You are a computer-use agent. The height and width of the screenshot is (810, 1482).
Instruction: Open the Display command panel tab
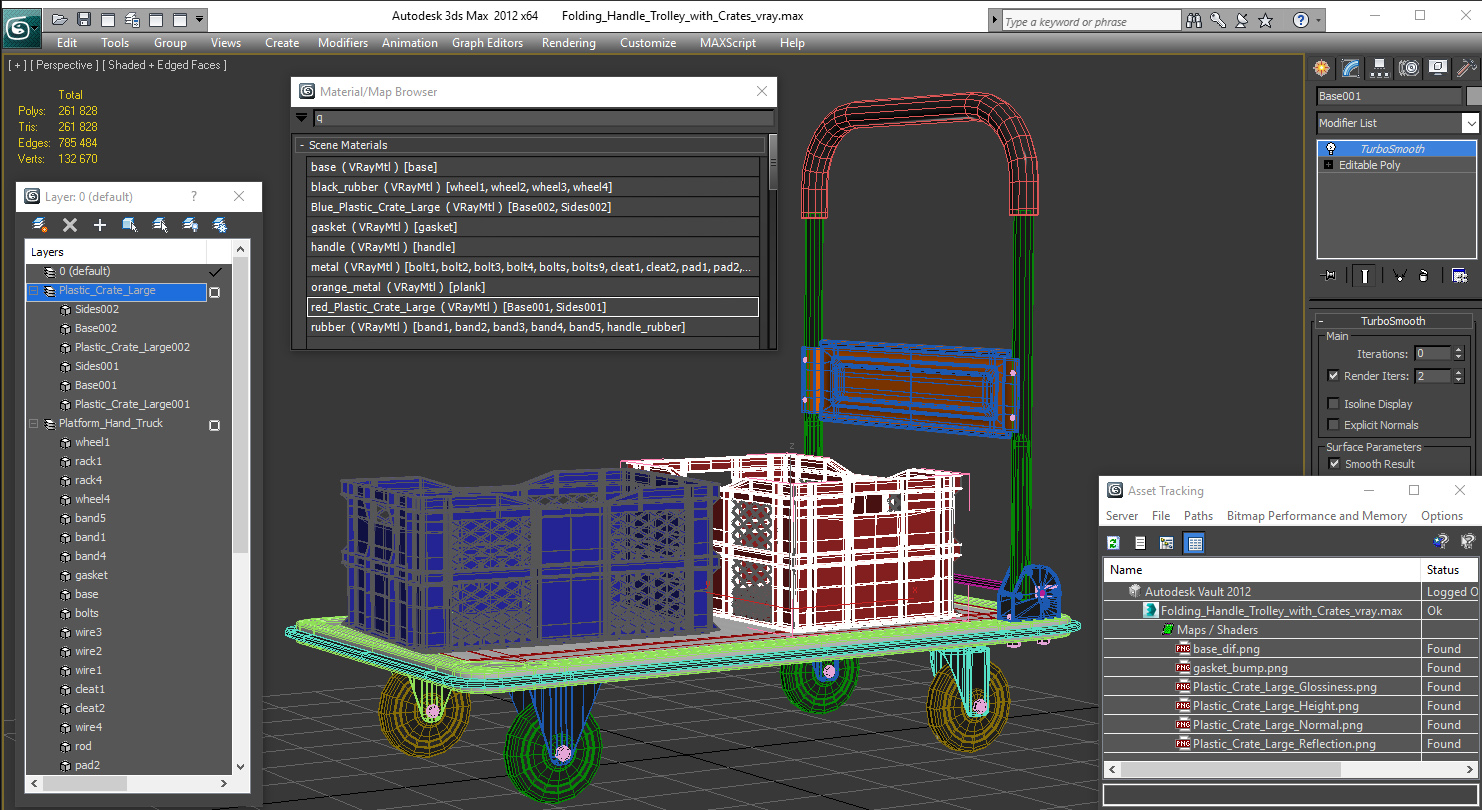[1438, 68]
